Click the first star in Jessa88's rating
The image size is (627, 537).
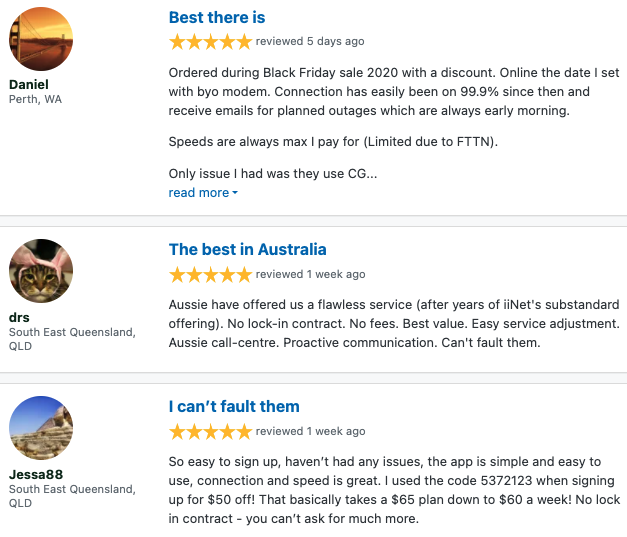178,432
